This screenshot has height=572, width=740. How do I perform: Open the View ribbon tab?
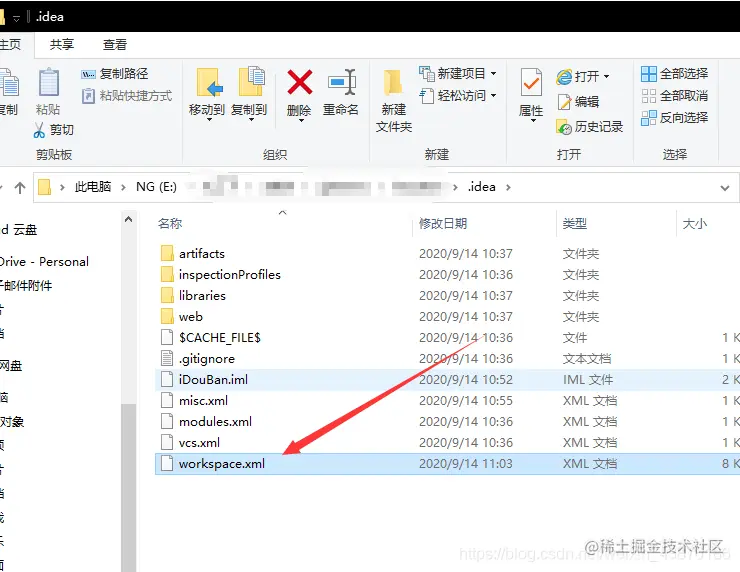115,44
